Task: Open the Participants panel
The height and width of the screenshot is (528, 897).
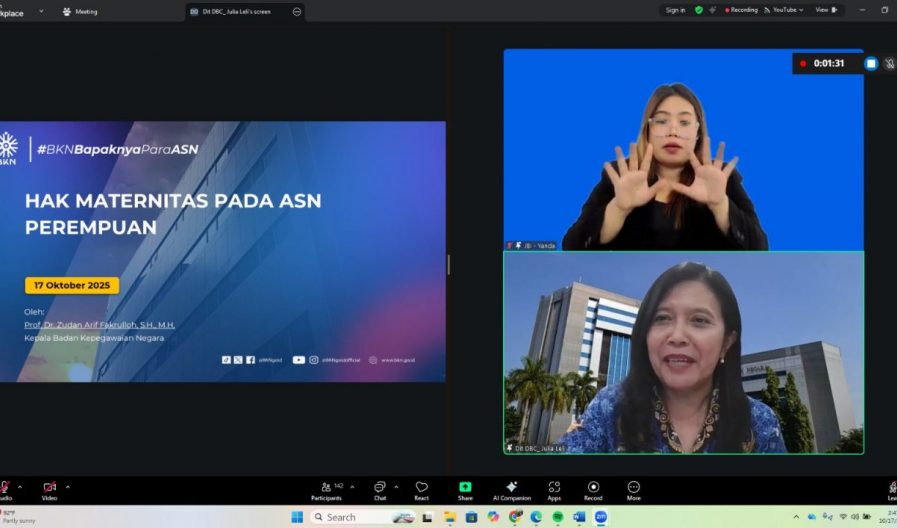Action: coord(326,488)
